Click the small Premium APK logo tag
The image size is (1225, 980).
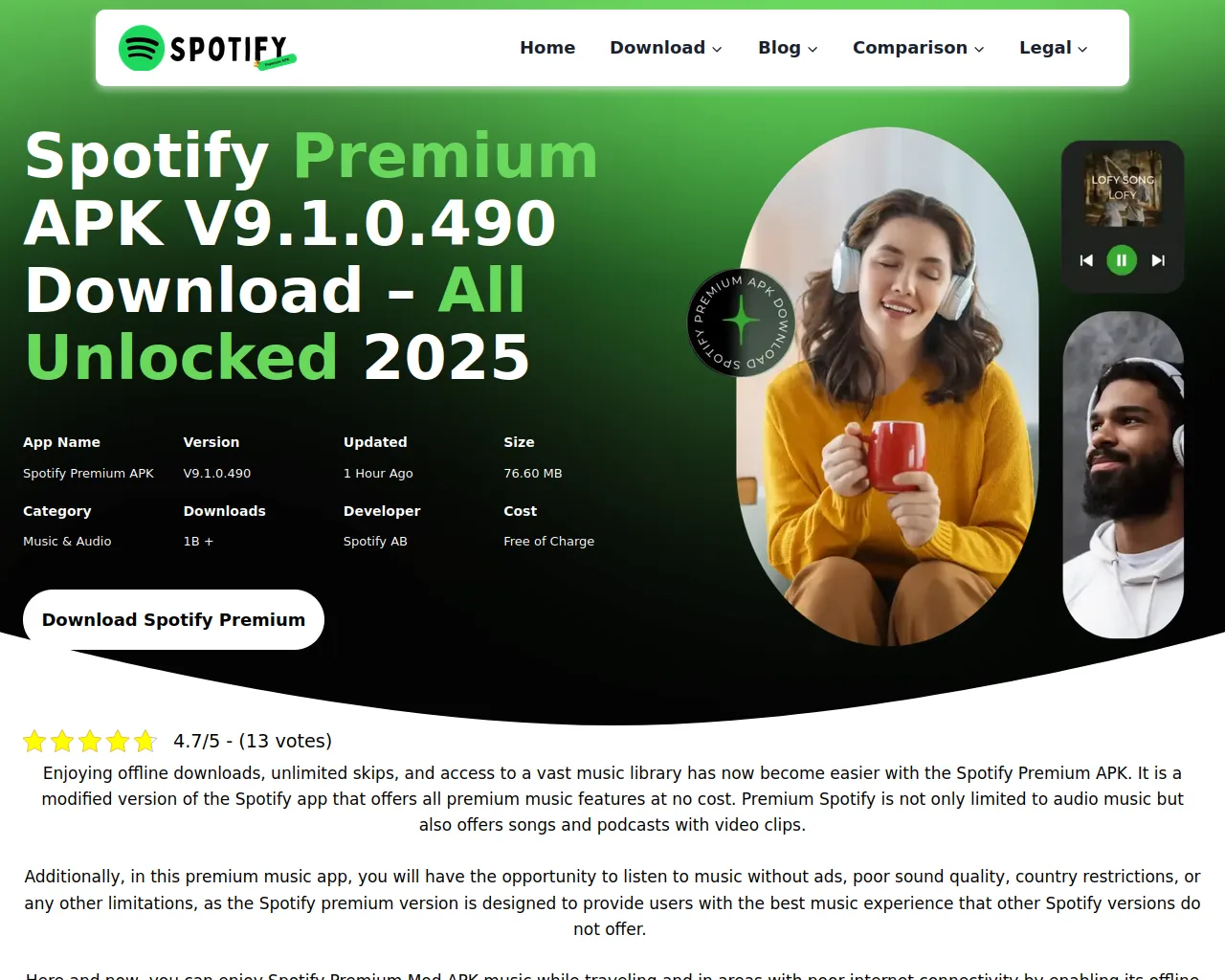(x=276, y=62)
